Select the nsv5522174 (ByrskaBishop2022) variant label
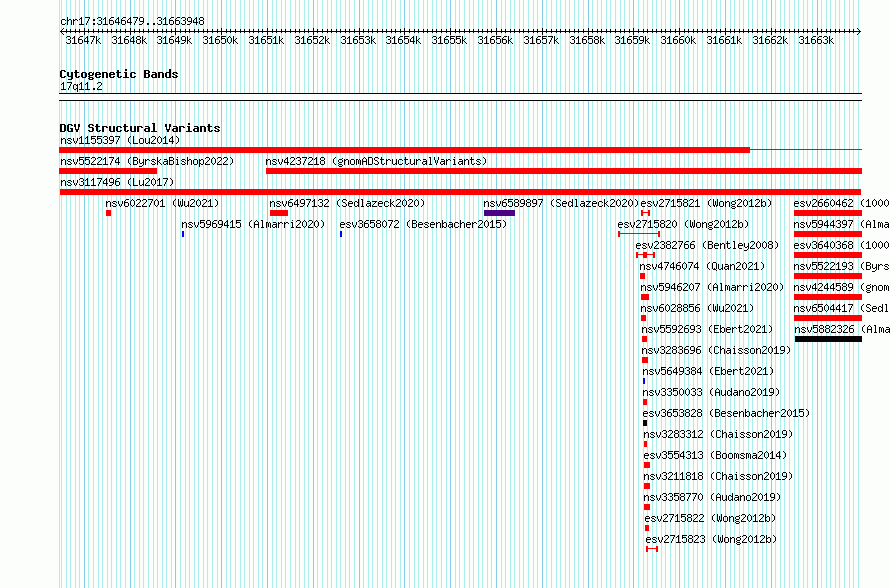 tap(147, 161)
